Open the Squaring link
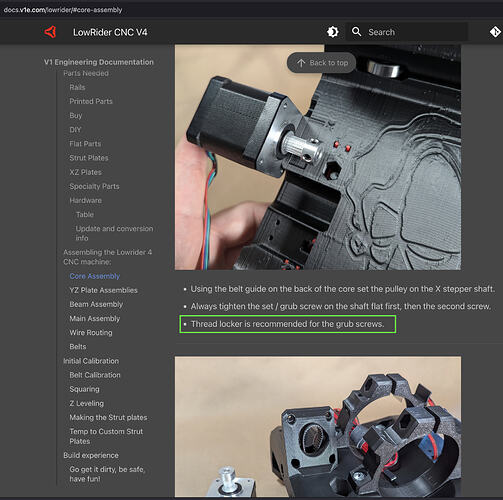 coord(84,389)
